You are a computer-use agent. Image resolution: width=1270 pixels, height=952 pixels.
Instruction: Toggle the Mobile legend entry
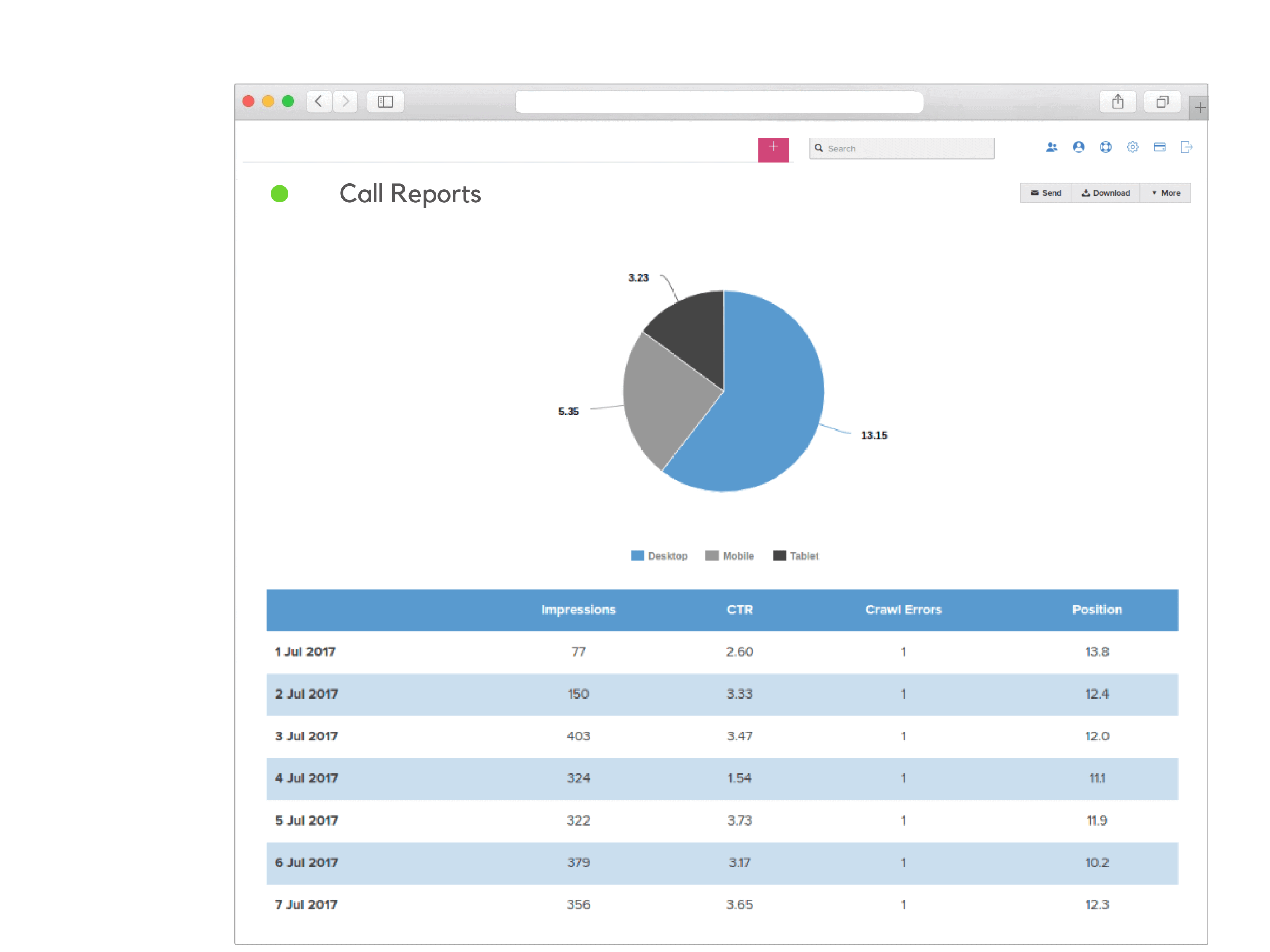pos(730,555)
